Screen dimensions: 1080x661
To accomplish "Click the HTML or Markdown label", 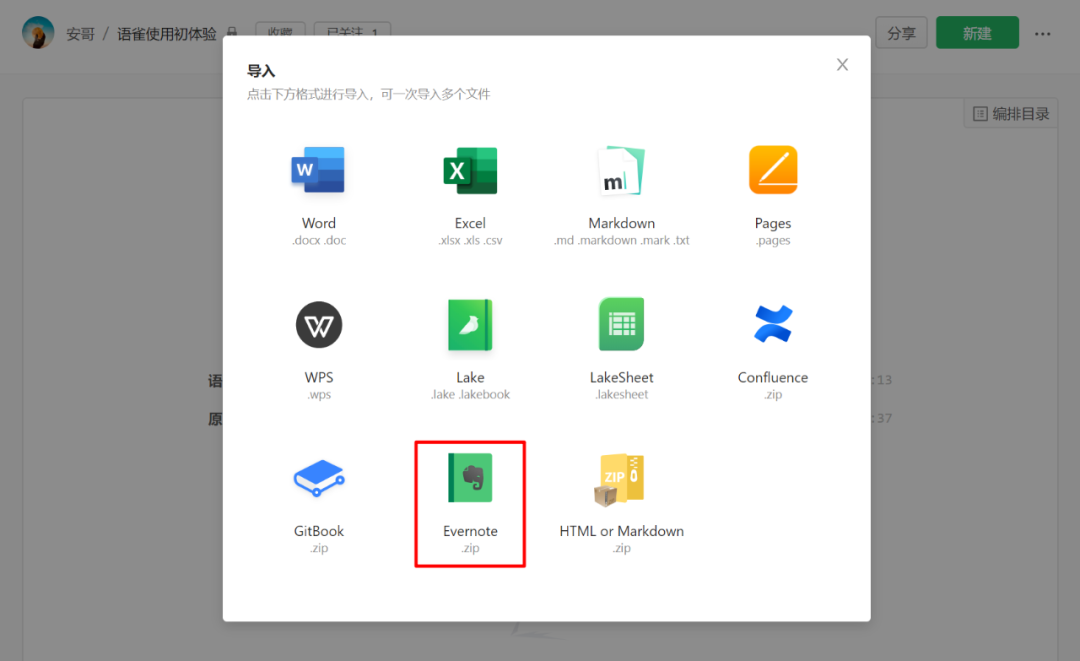I will (x=621, y=531).
